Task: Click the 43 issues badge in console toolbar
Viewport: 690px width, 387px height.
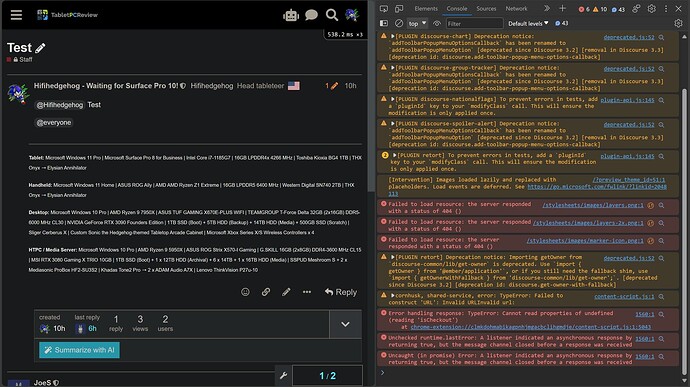Action: click(x=562, y=23)
